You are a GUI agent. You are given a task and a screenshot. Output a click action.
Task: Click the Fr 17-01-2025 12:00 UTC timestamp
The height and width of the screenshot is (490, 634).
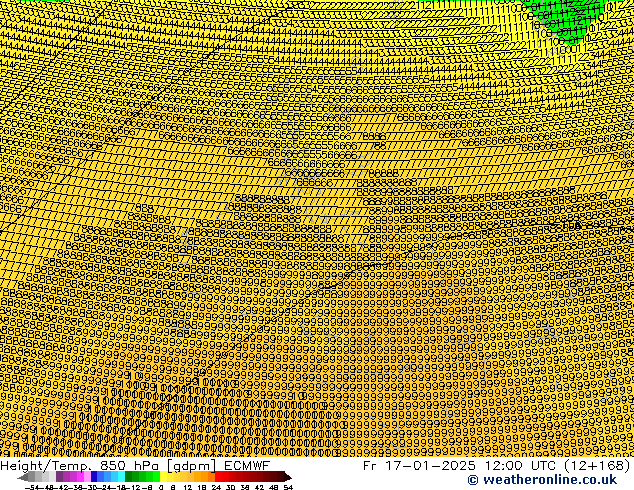click(x=461, y=466)
